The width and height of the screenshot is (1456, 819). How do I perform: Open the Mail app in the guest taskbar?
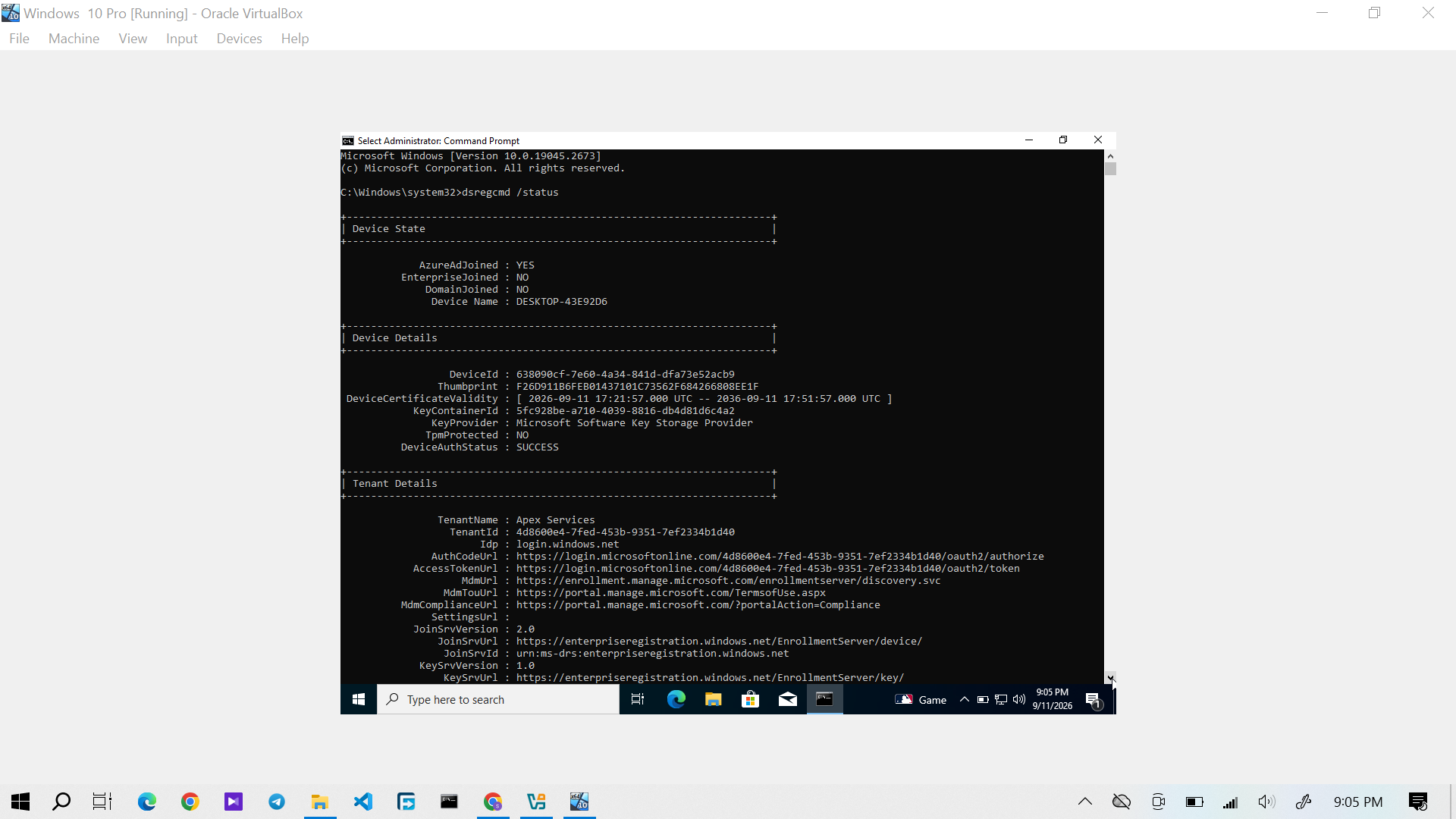[x=787, y=699]
